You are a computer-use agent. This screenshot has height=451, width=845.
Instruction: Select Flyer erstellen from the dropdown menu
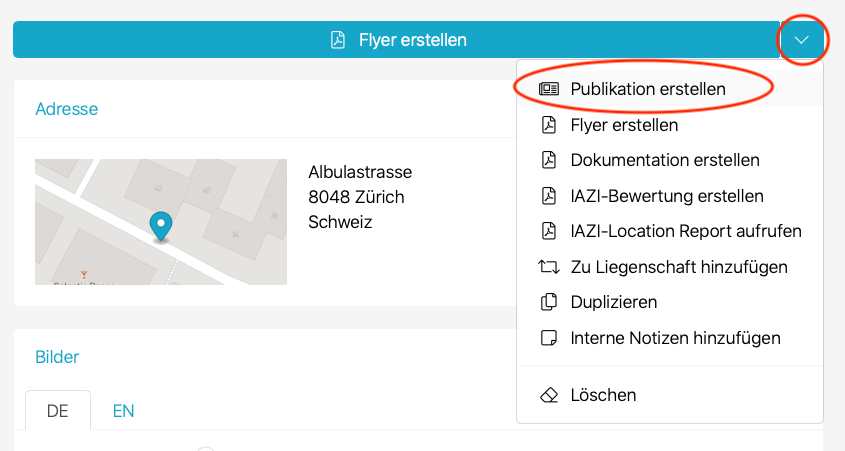[624, 125]
